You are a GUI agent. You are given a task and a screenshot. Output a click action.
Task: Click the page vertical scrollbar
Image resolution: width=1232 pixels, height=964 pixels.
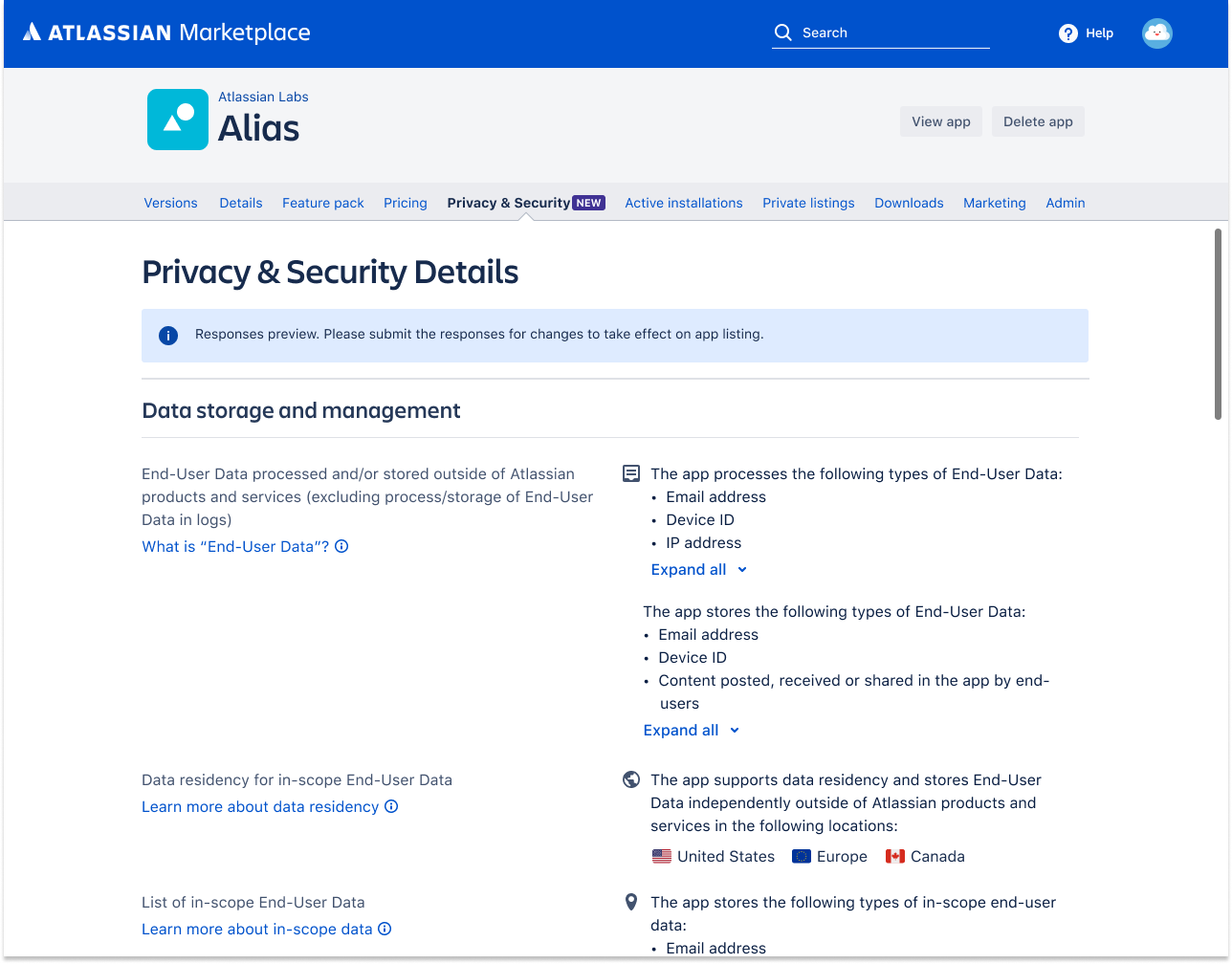tap(1219, 323)
